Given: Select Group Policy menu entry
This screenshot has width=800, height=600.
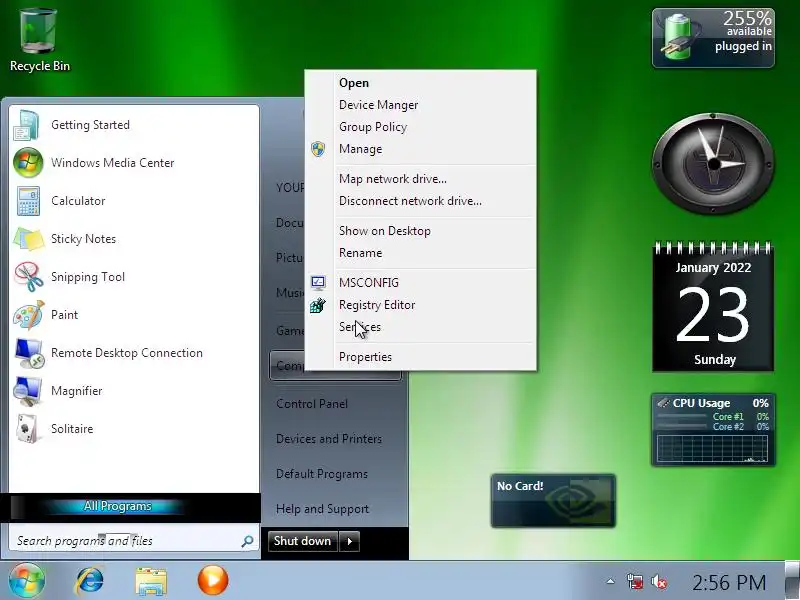Looking at the screenshot, I should coord(420,127).
